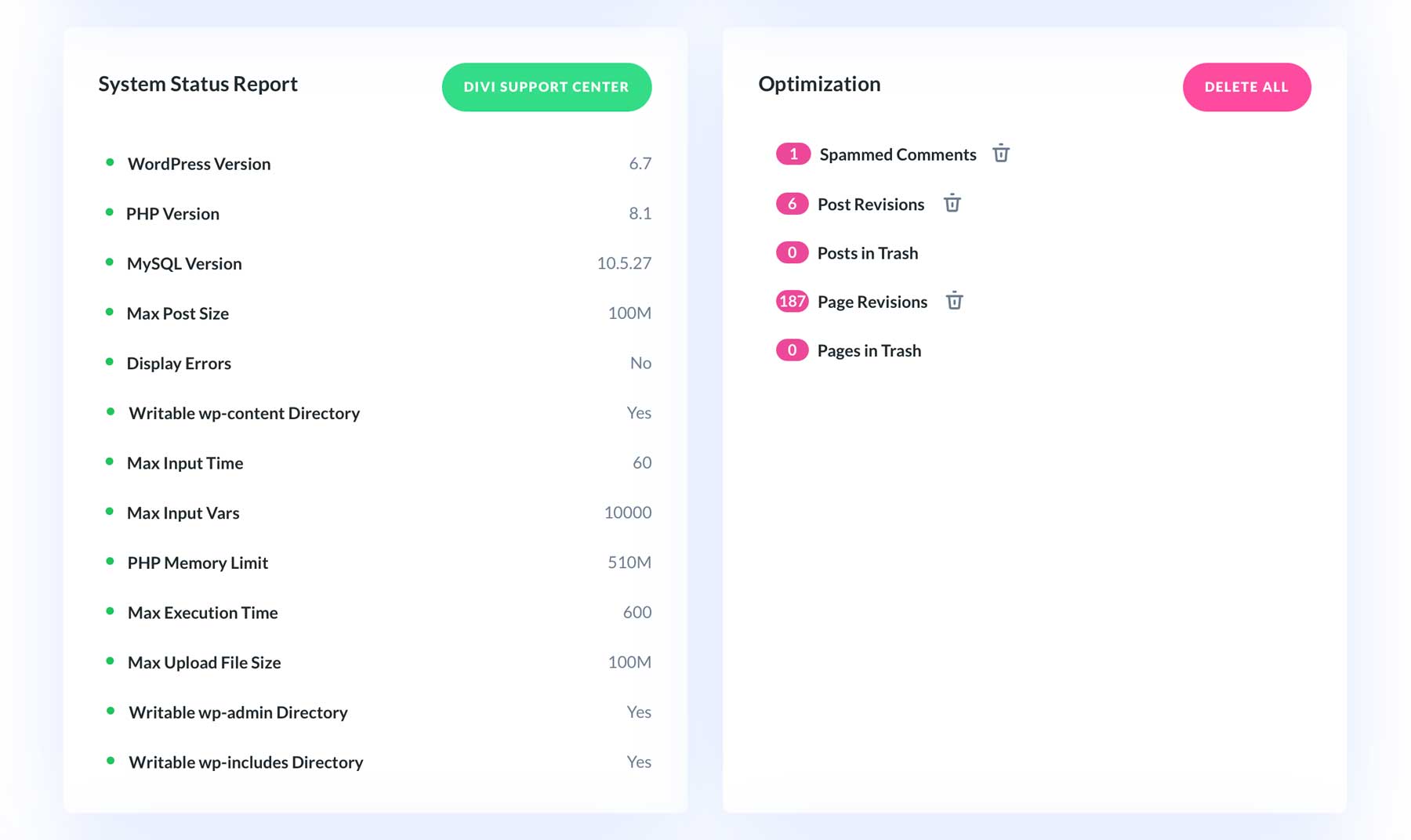Image resolution: width=1411 pixels, height=840 pixels.
Task: Click the badge showing 1 spammed comment
Action: click(793, 154)
